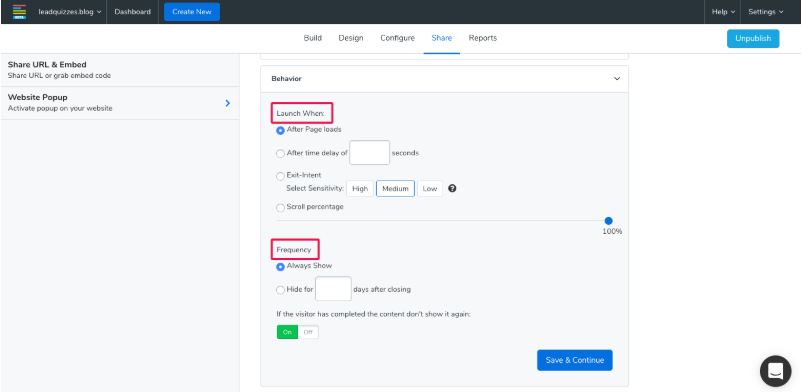The height and width of the screenshot is (392, 802).
Task: Click the hide-for days input field
Action: pyautogui.click(x=333, y=289)
